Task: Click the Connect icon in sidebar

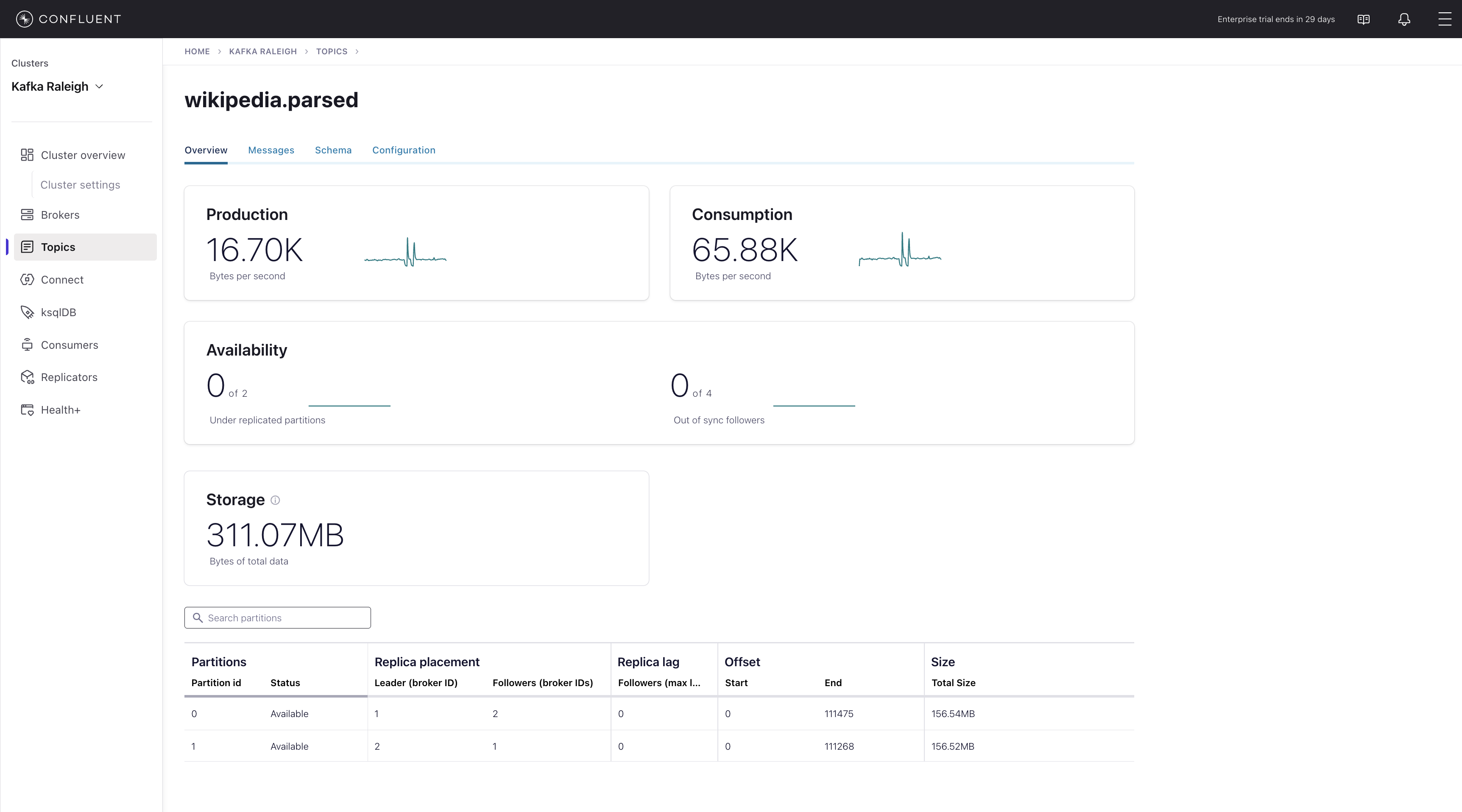Action: coord(27,280)
